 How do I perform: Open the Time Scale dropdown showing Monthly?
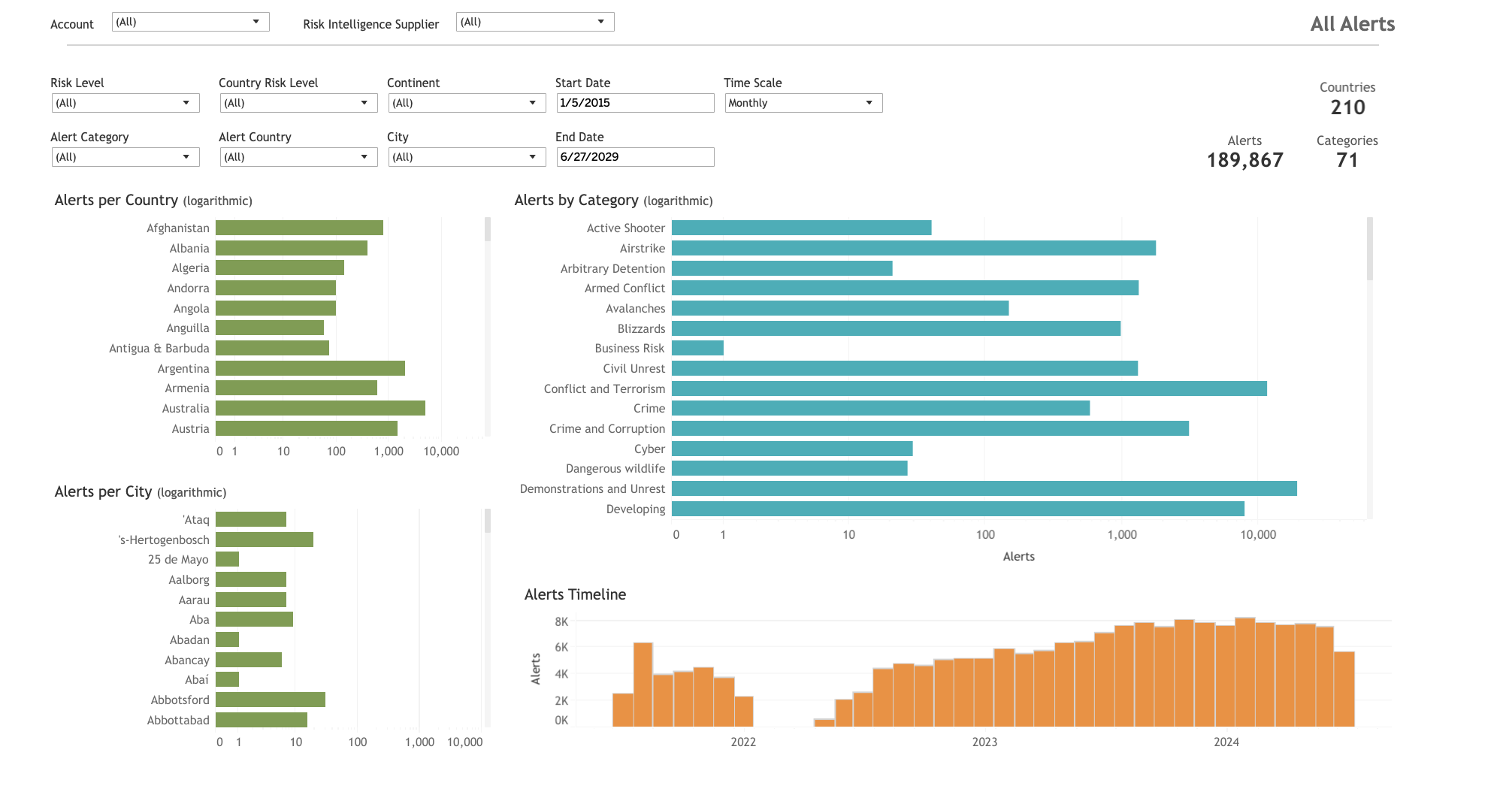(803, 103)
